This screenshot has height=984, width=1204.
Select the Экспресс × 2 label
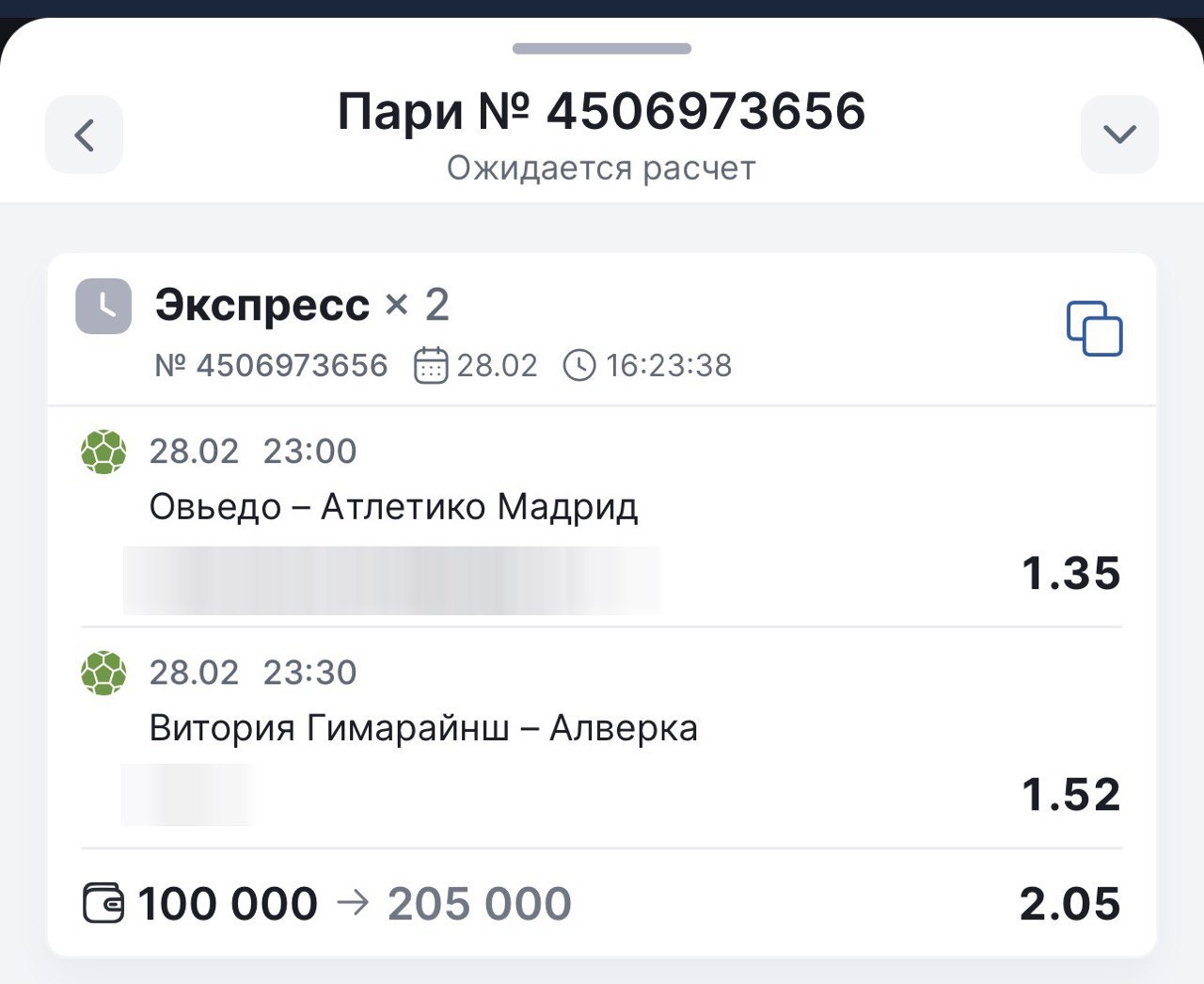click(x=302, y=305)
